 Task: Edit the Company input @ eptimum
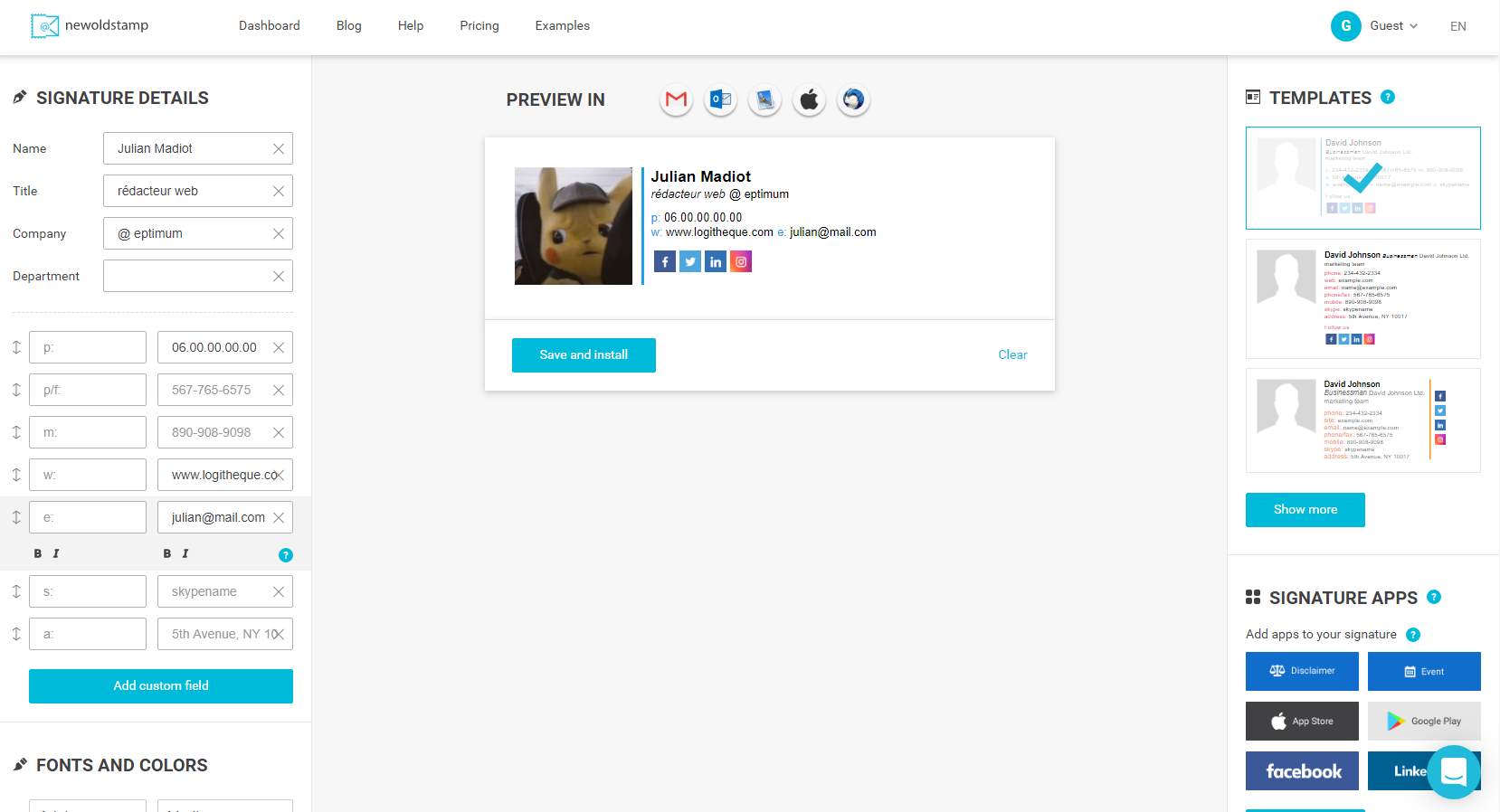point(198,233)
